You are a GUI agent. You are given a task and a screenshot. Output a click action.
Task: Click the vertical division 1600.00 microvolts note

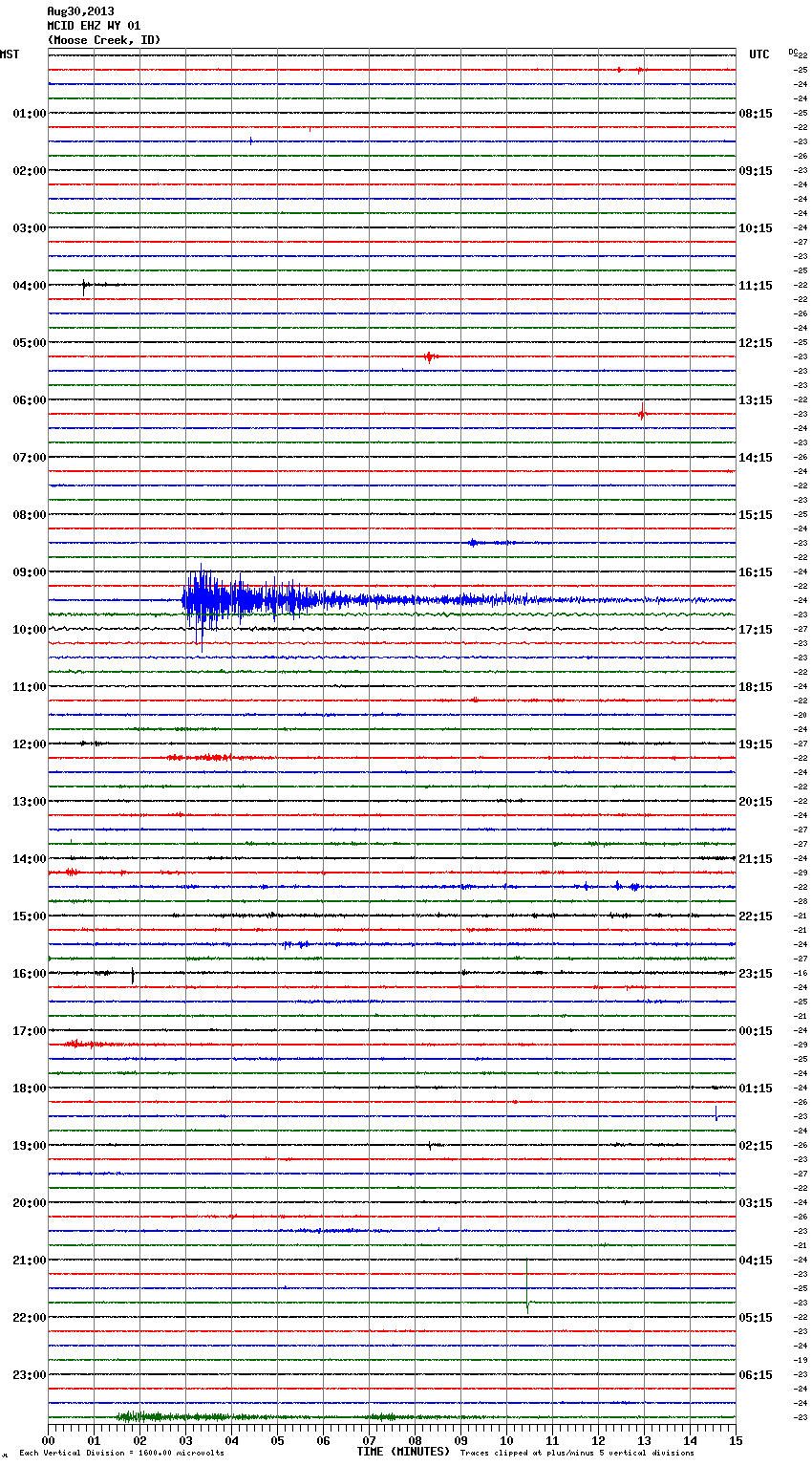[x=121, y=1454]
